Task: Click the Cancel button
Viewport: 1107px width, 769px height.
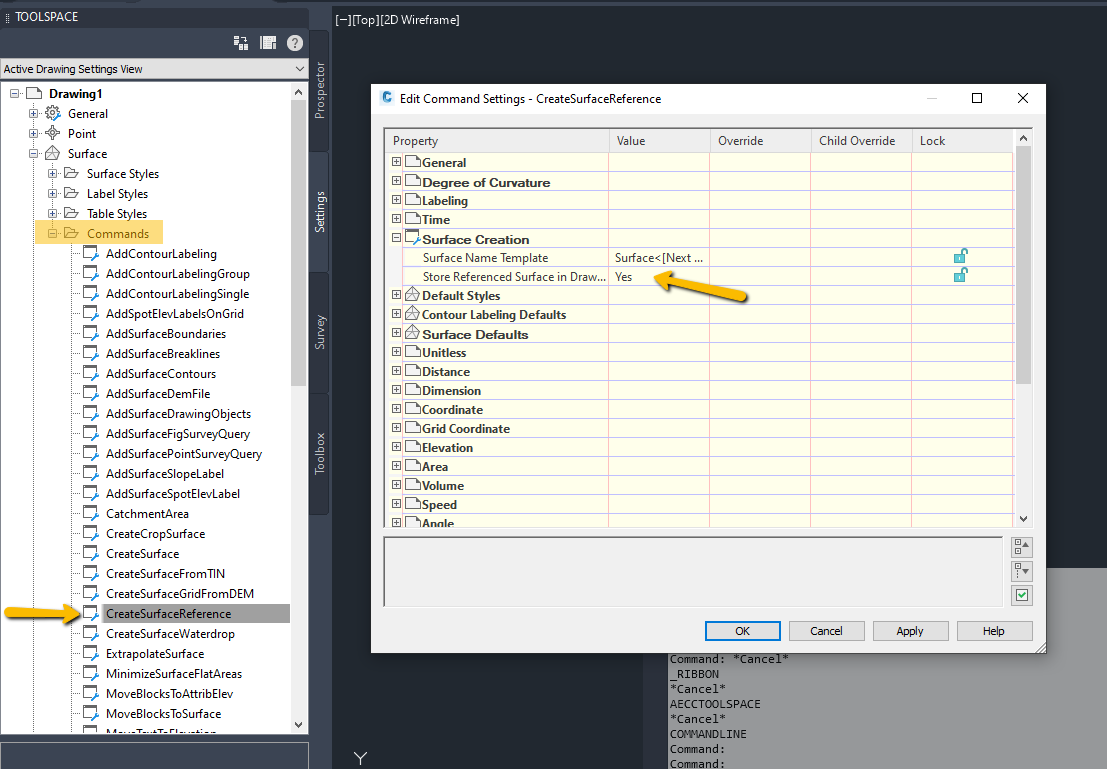Action: coord(826,631)
